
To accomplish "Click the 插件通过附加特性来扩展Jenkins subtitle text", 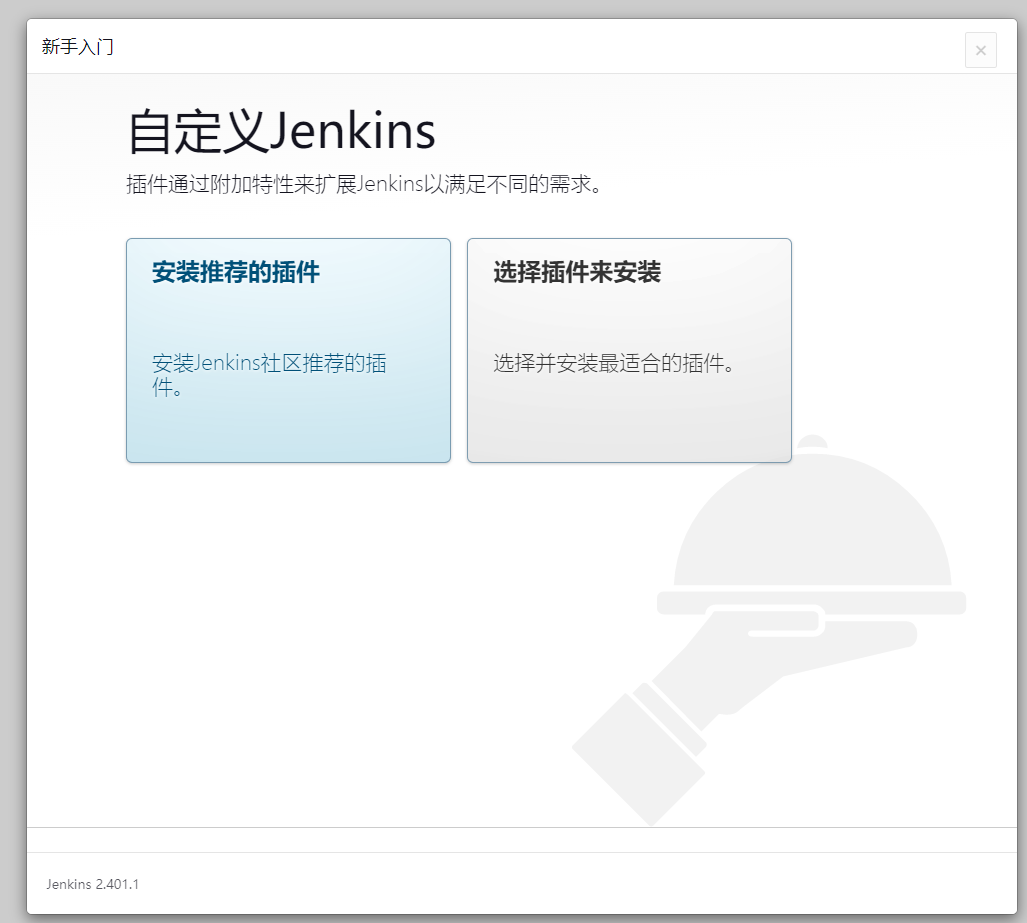I will point(364,184).
